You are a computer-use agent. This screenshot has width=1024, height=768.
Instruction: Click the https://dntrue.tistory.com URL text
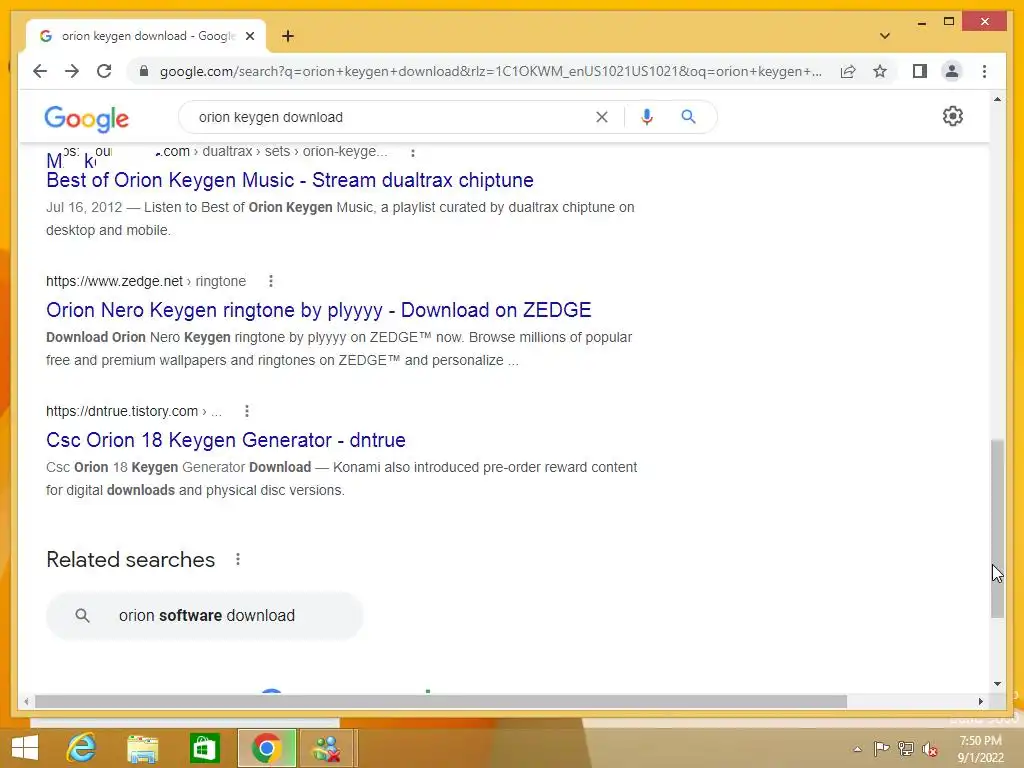(x=122, y=411)
